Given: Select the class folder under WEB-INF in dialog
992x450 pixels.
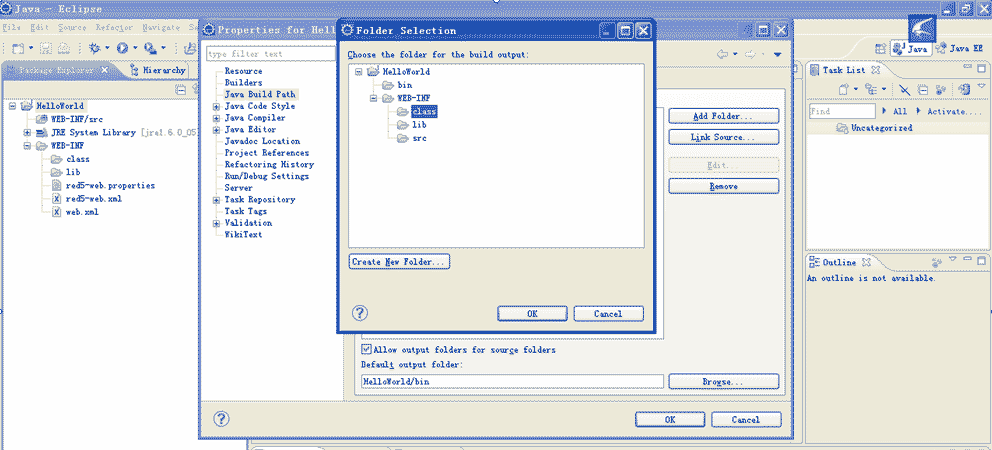Looking at the screenshot, I should [417, 111].
